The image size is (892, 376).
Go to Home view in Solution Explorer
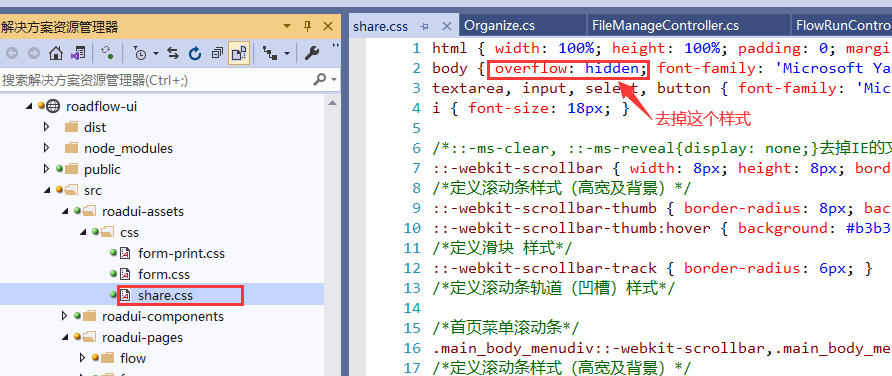(x=56, y=53)
